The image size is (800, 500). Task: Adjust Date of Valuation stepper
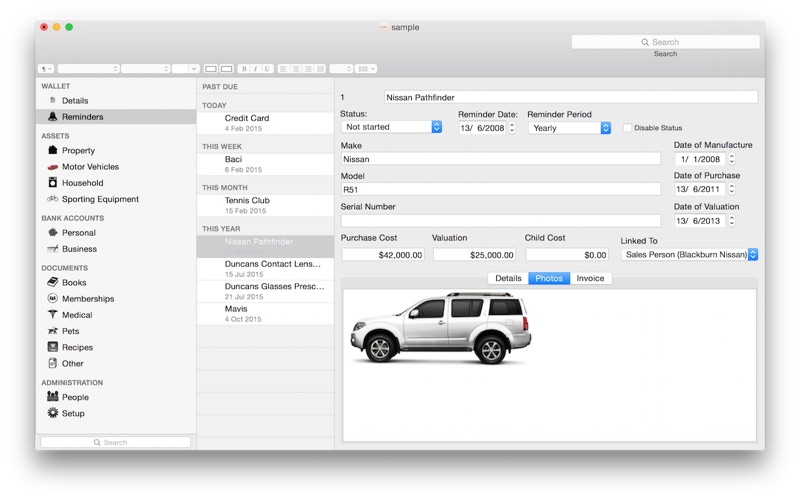pos(732,221)
